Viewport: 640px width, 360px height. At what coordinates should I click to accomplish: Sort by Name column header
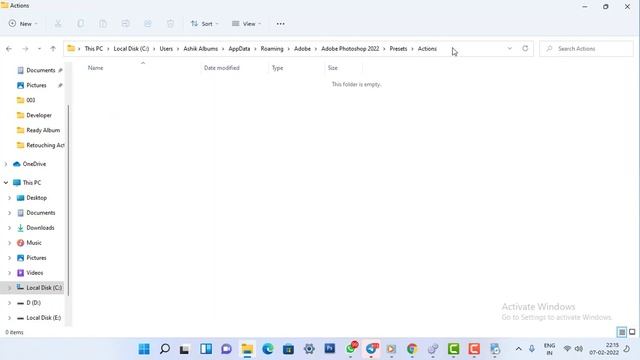coord(96,68)
